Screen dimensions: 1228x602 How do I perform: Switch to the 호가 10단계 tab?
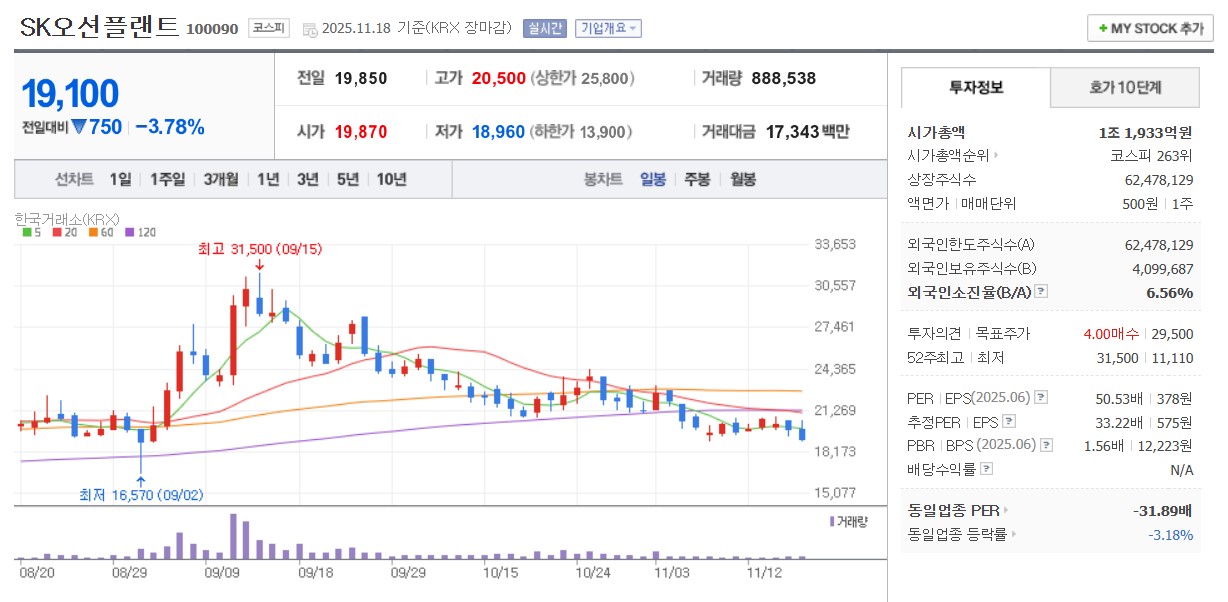click(1124, 88)
